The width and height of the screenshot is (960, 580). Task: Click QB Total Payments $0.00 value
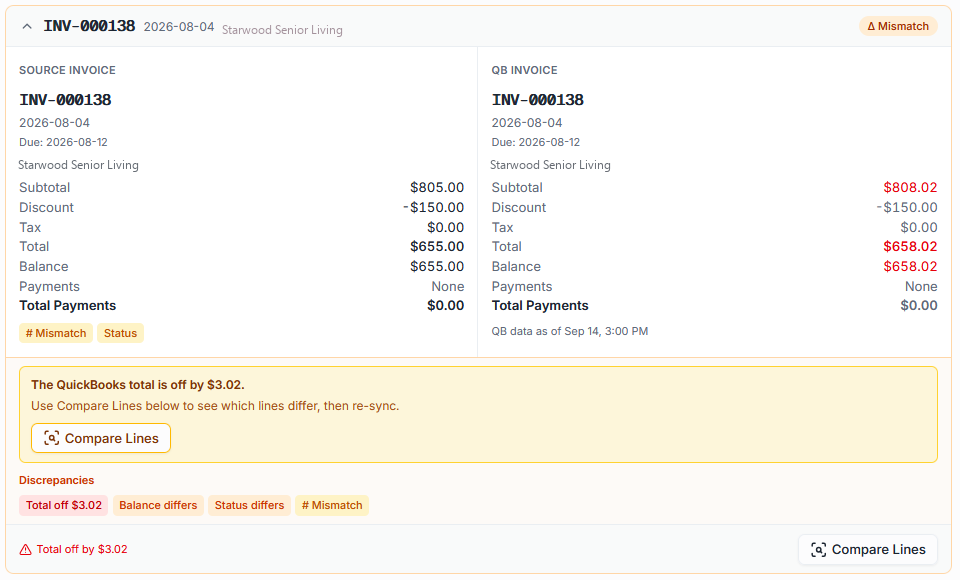[919, 306]
